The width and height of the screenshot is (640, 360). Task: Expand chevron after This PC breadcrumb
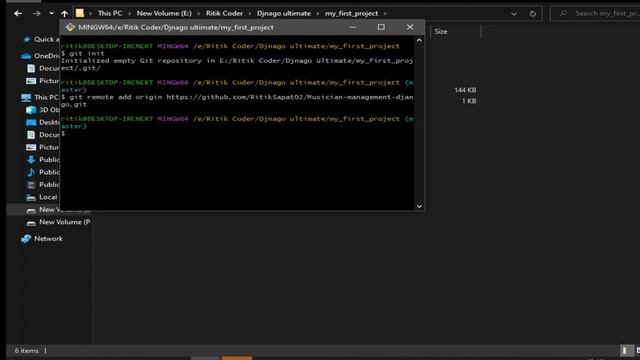click(x=129, y=13)
